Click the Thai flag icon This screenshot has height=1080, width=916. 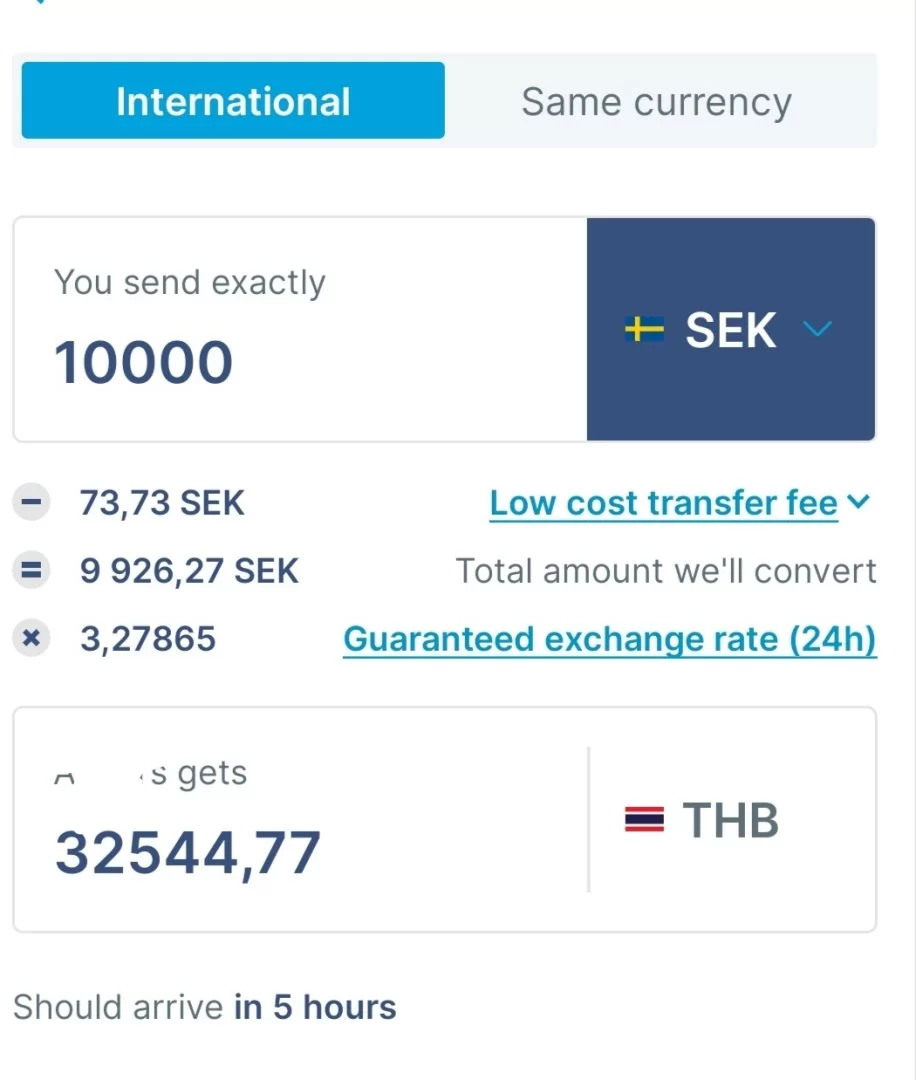click(x=644, y=821)
